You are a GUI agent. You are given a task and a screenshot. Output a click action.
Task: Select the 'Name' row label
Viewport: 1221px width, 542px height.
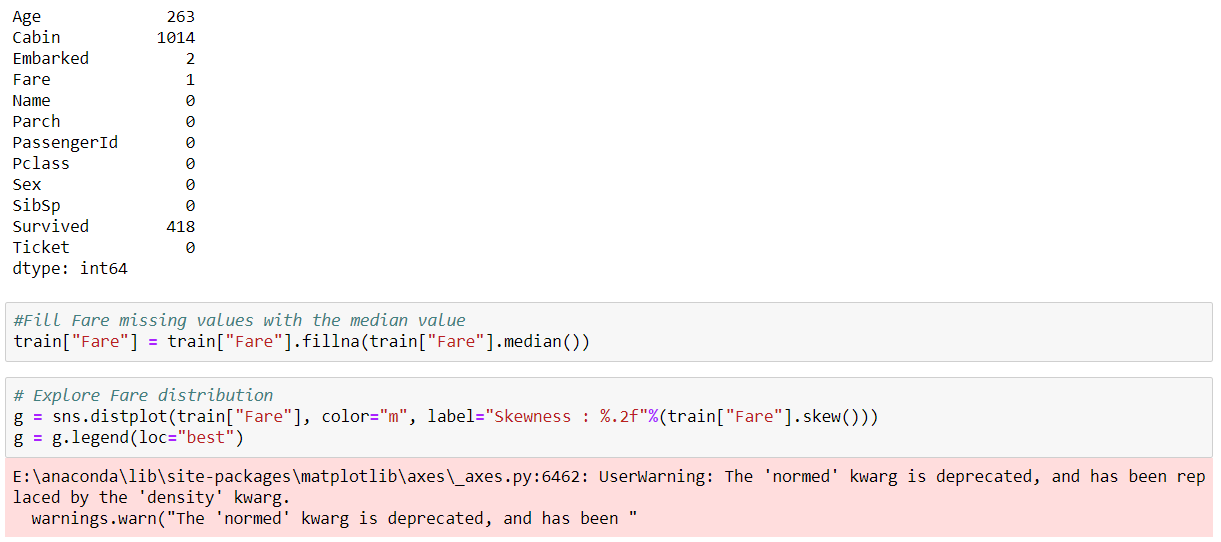(31, 101)
